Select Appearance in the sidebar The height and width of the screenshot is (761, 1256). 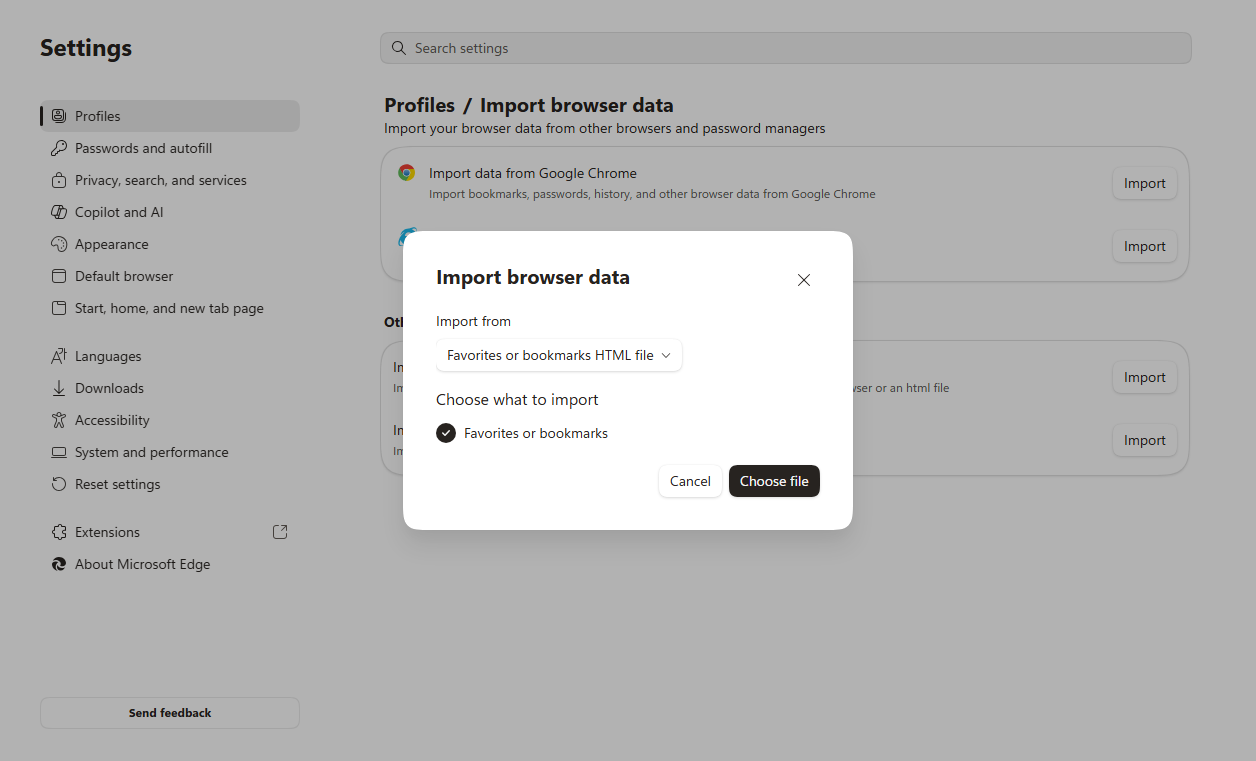(170, 244)
